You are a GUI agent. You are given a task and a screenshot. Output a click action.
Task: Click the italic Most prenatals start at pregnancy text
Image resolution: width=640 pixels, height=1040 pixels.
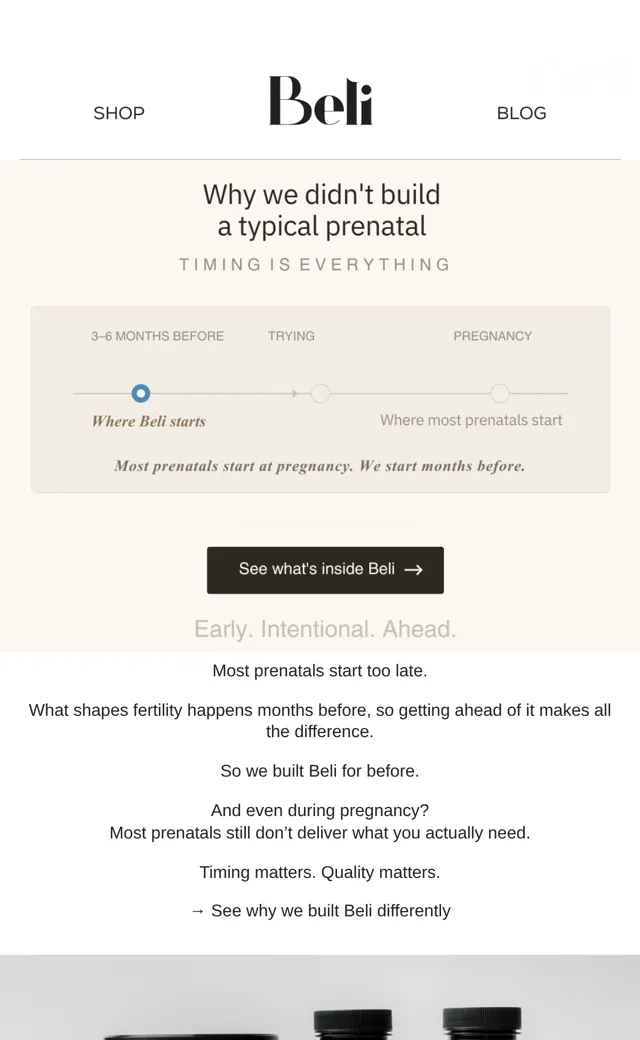[x=320, y=466]
